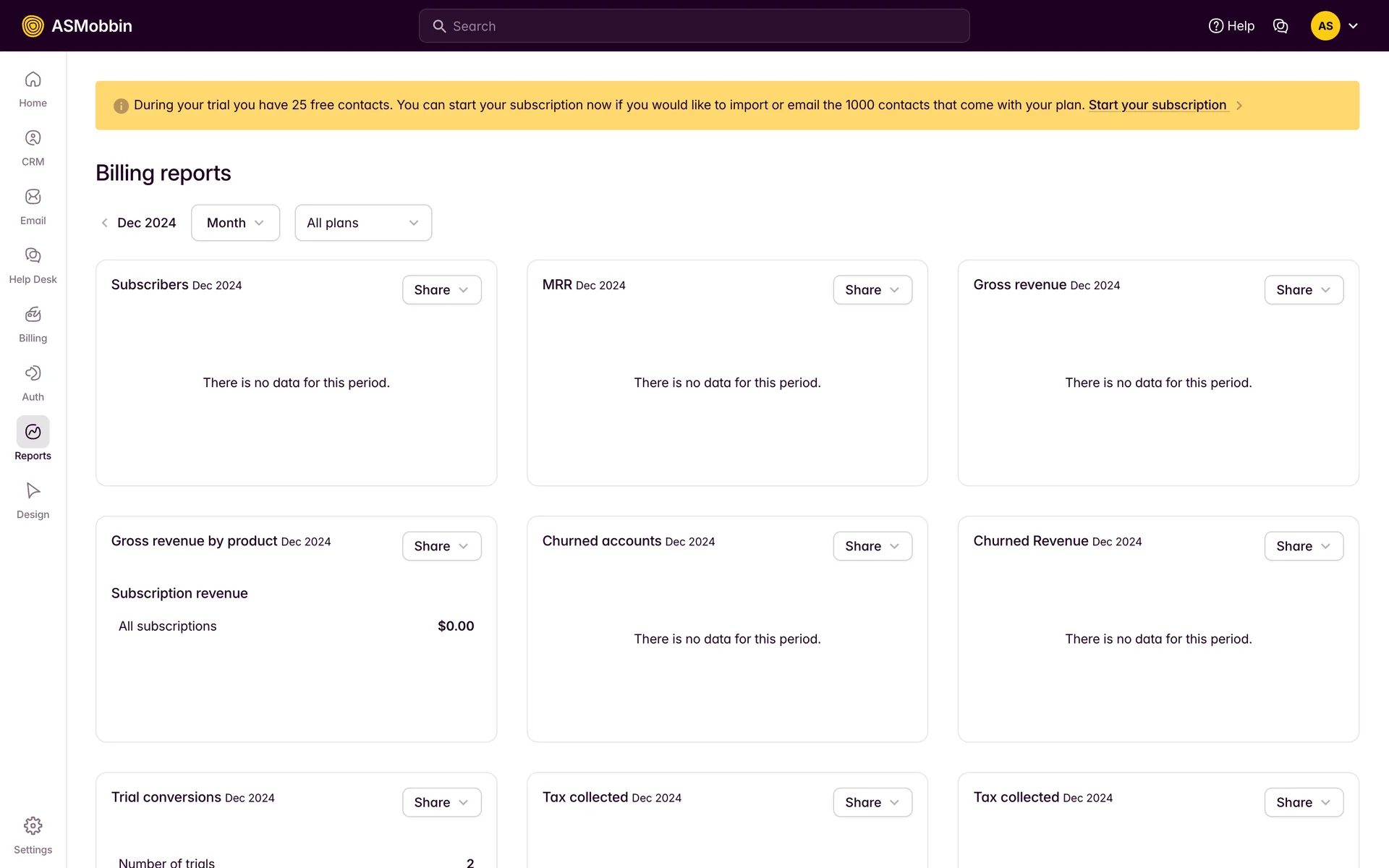Open the AS account avatar menu
This screenshot has width=1389, height=868.
[x=1325, y=26]
